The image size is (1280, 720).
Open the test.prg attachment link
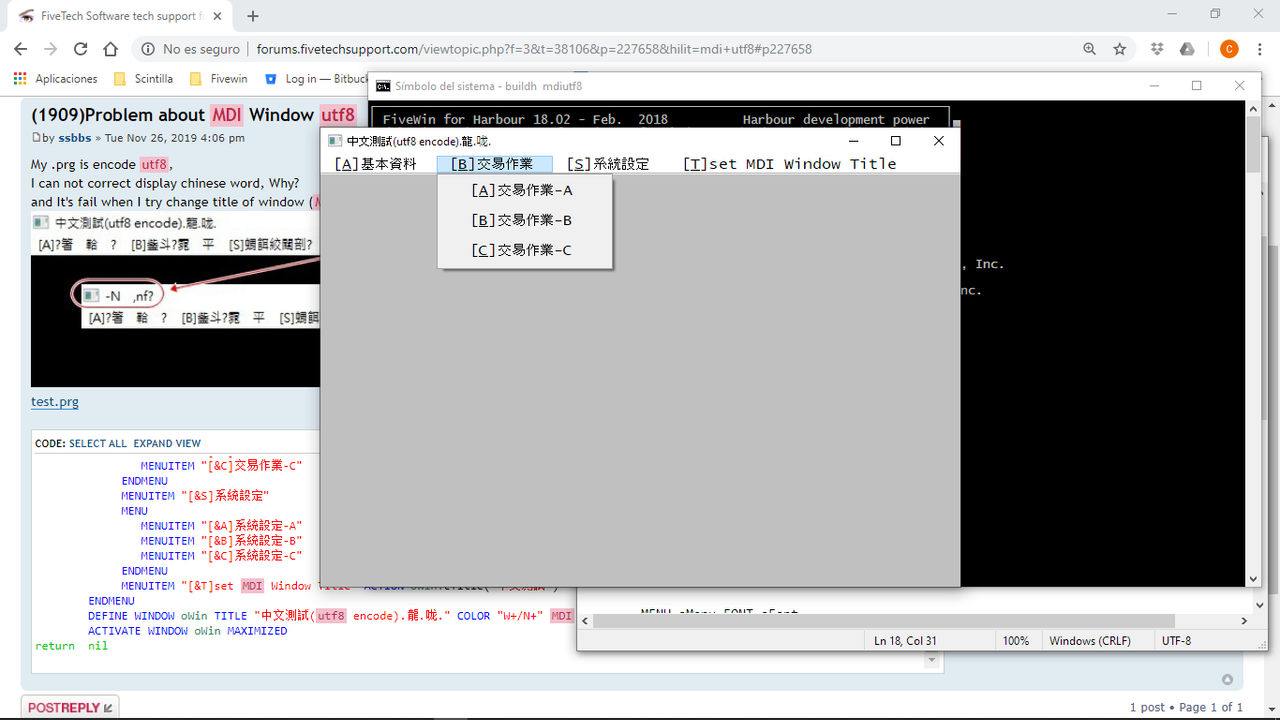pos(55,402)
